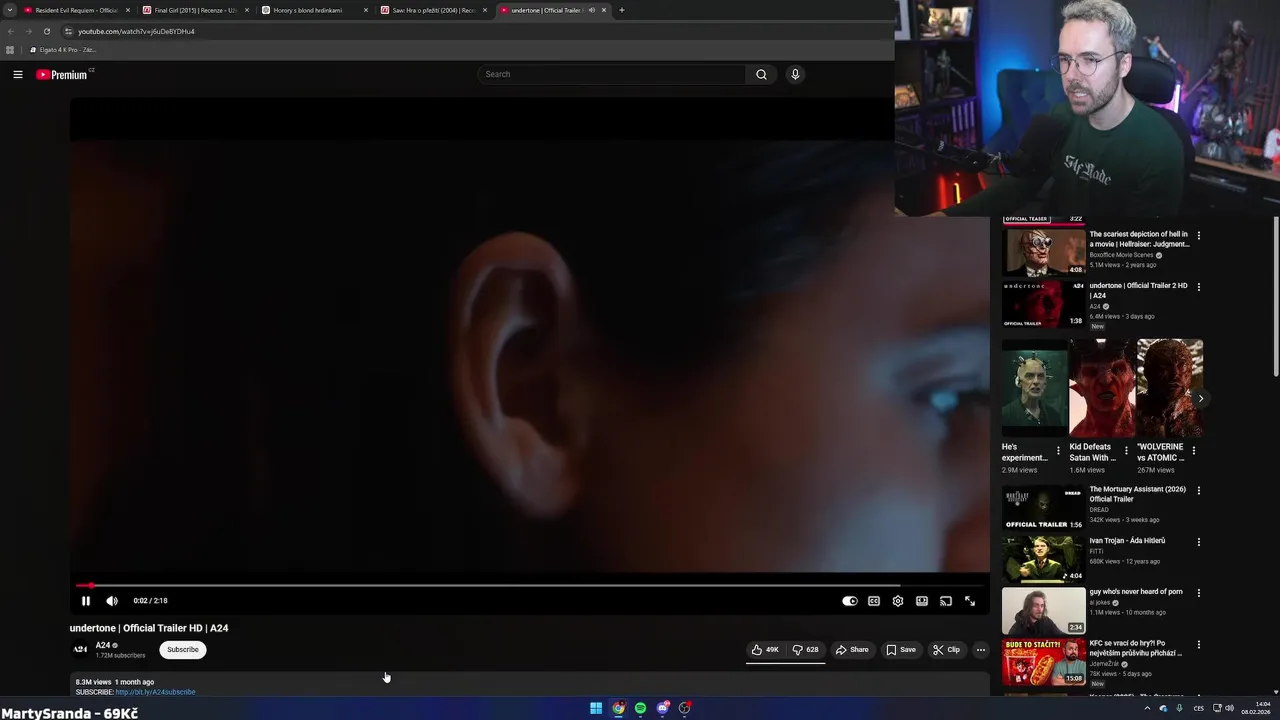The image size is (1280, 720).
Task: Open options for Ivan Trojan video
Action: pyautogui.click(x=1198, y=542)
